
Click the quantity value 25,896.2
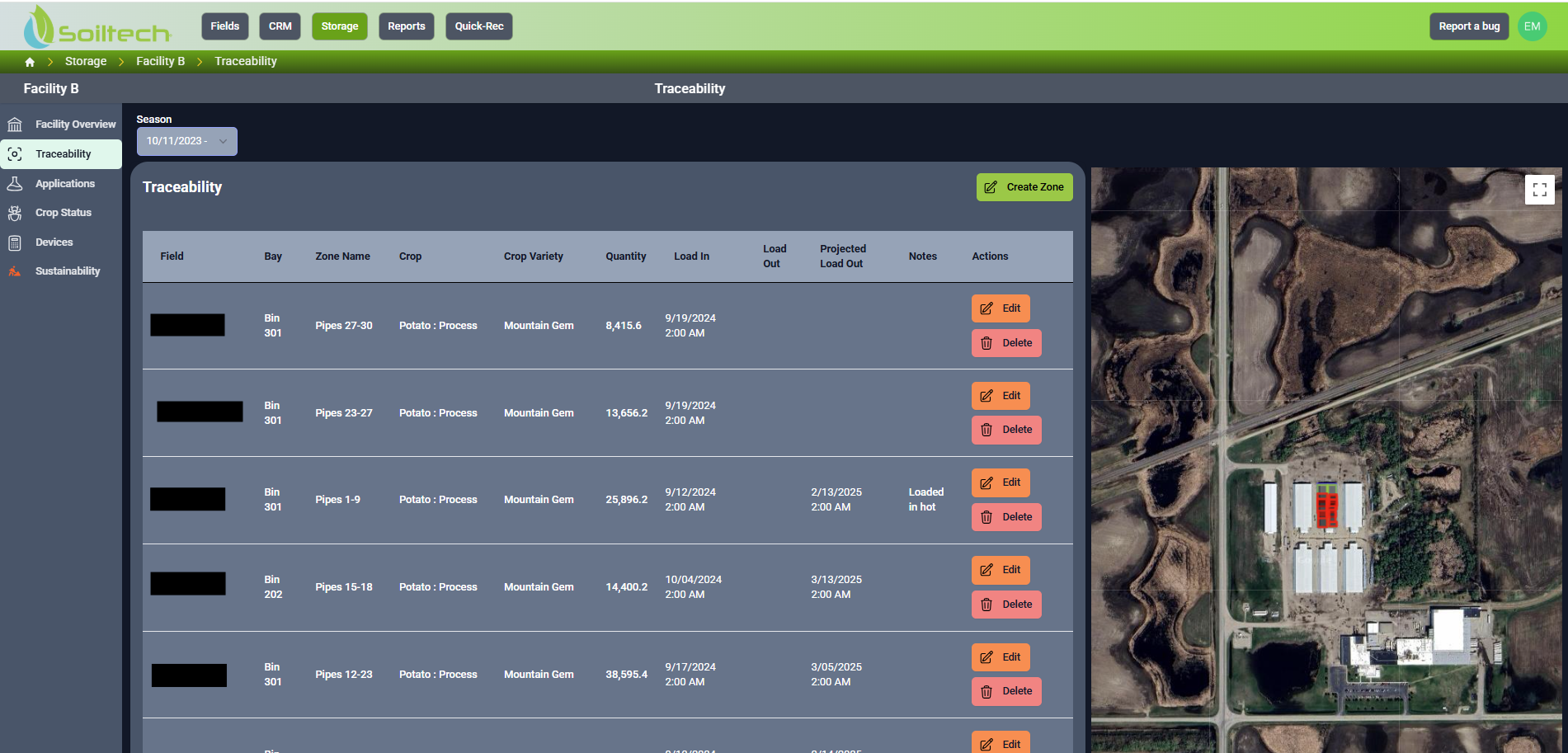point(627,500)
